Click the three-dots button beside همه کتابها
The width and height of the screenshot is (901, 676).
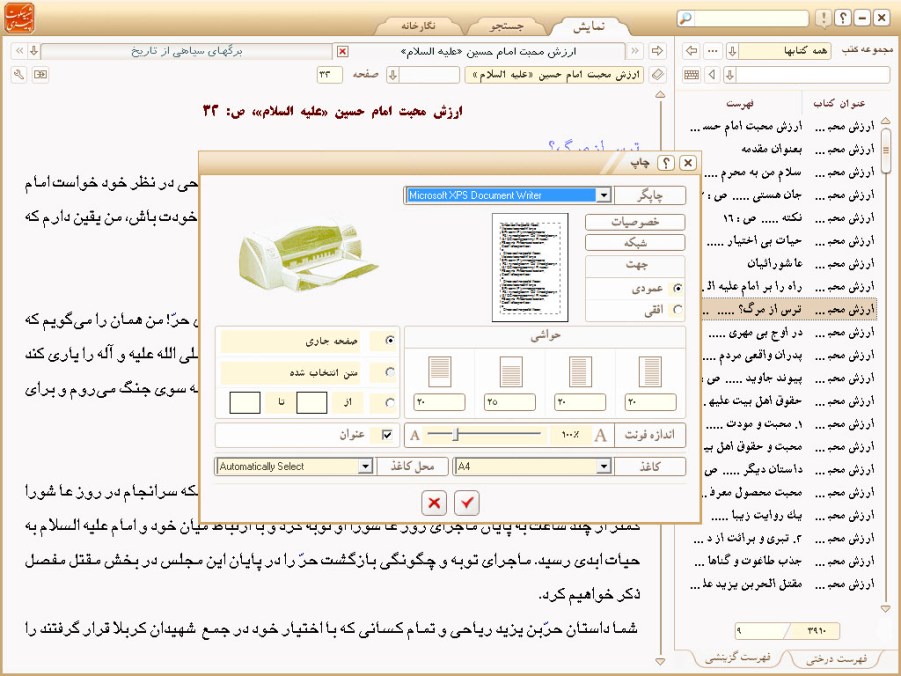tap(713, 51)
